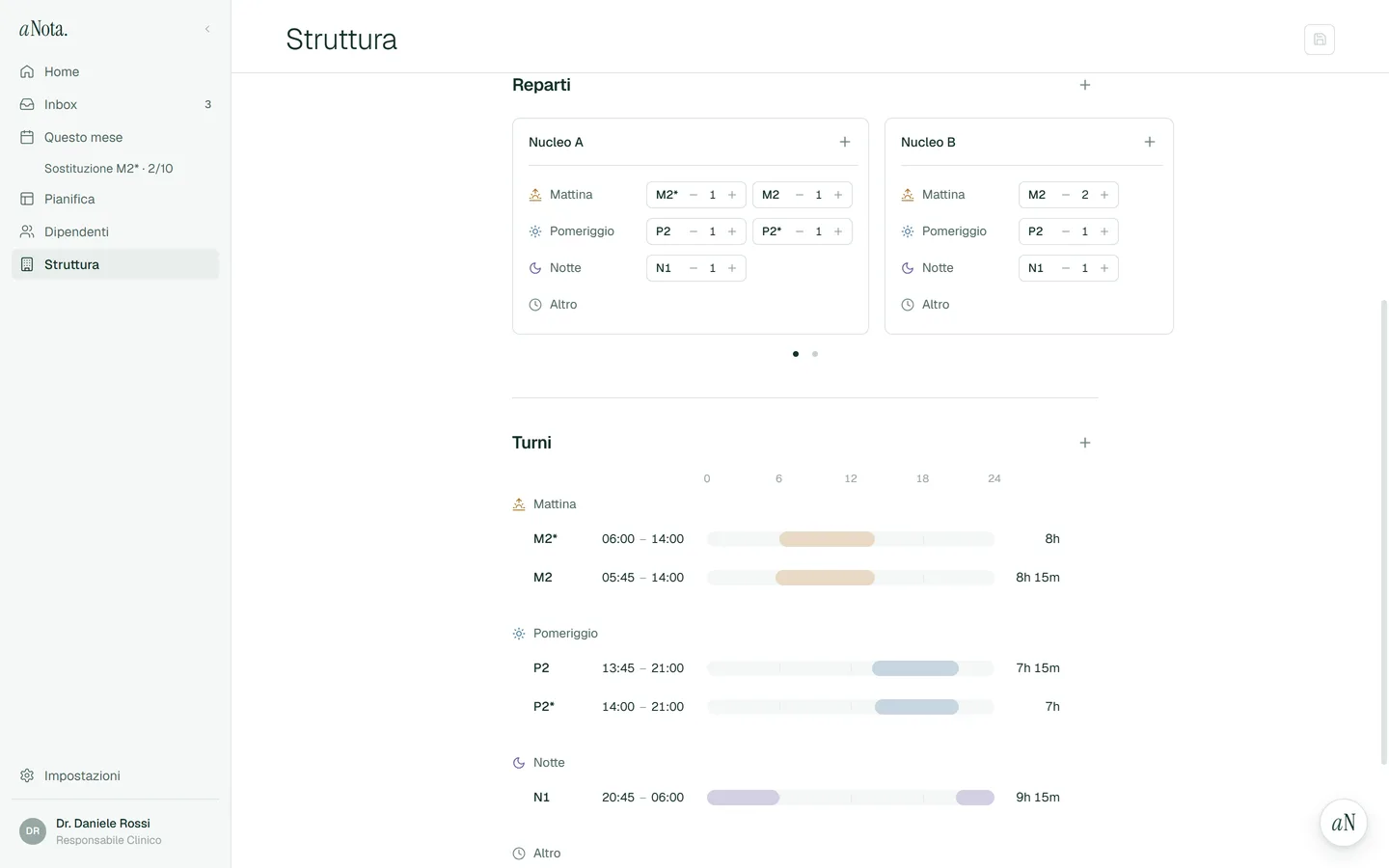Image resolution: width=1389 pixels, height=868 pixels.
Task: Increase M2 count in Nucleo B
Action: [x=1104, y=195]
